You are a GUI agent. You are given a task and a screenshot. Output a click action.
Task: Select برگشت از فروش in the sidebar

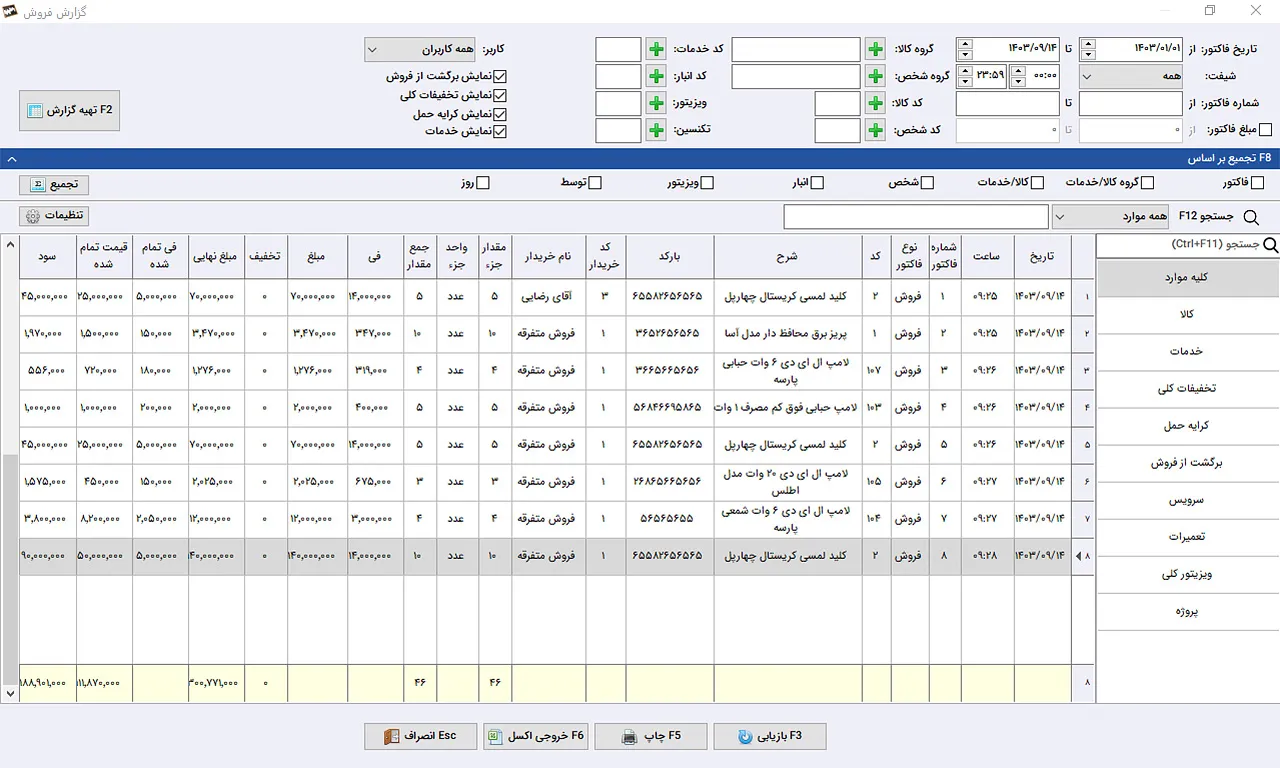(1188, 463)
